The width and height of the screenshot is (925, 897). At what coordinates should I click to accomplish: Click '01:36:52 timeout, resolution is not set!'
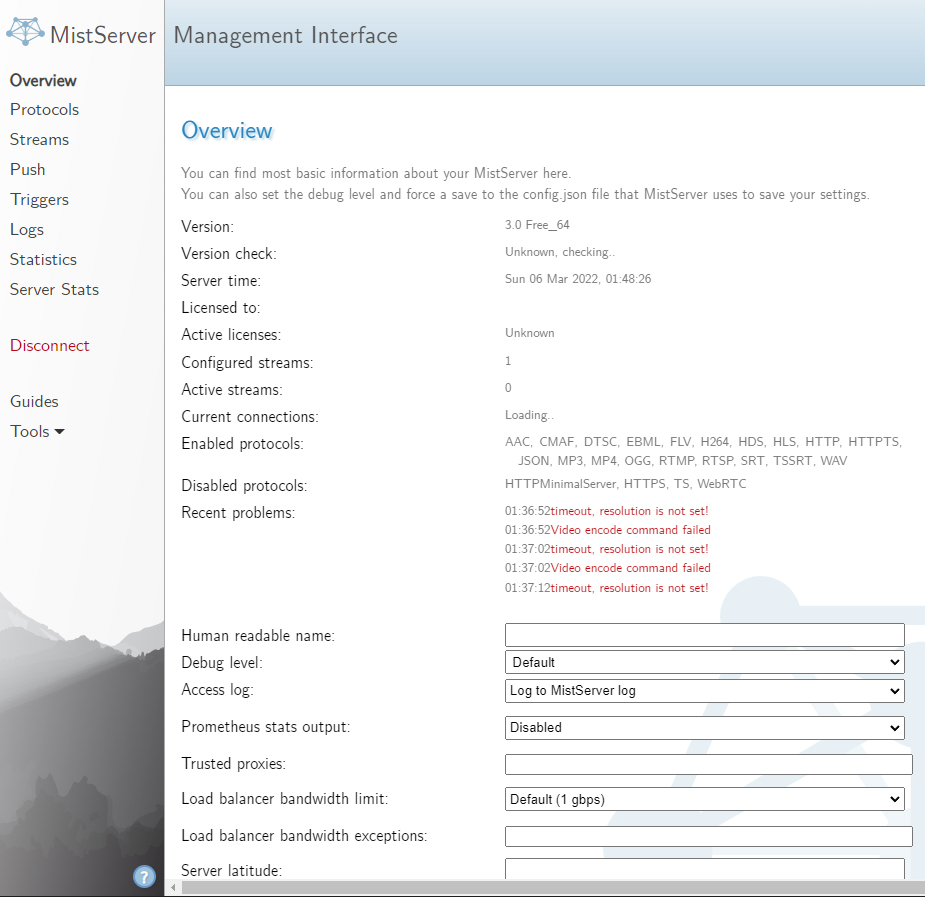tap(606, 511)
